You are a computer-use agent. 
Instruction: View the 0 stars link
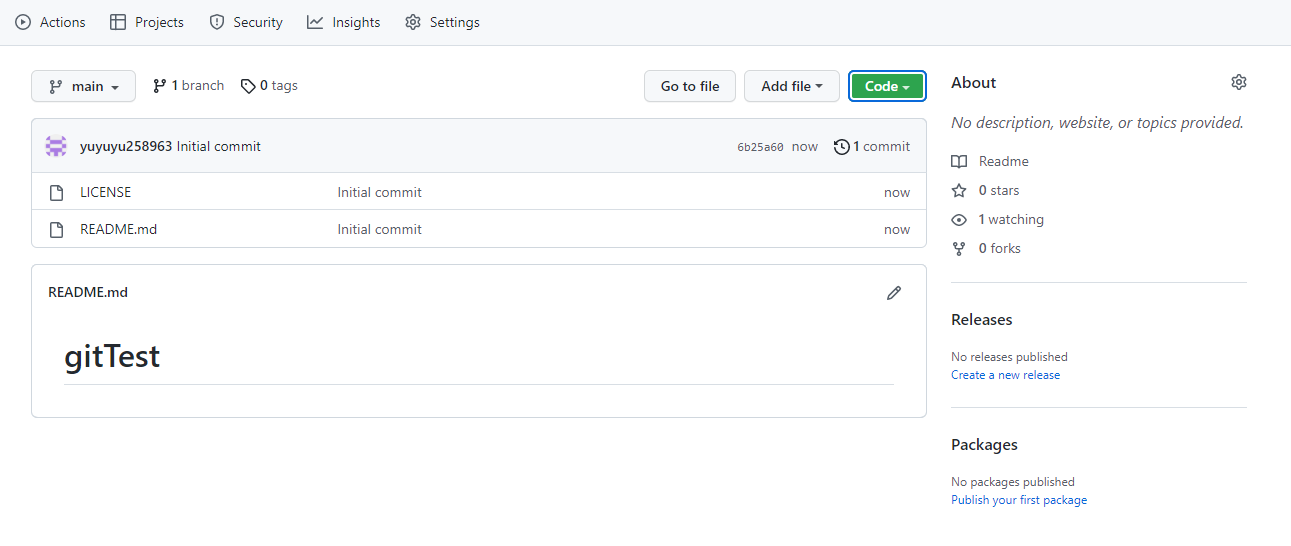tap(986, 190)
